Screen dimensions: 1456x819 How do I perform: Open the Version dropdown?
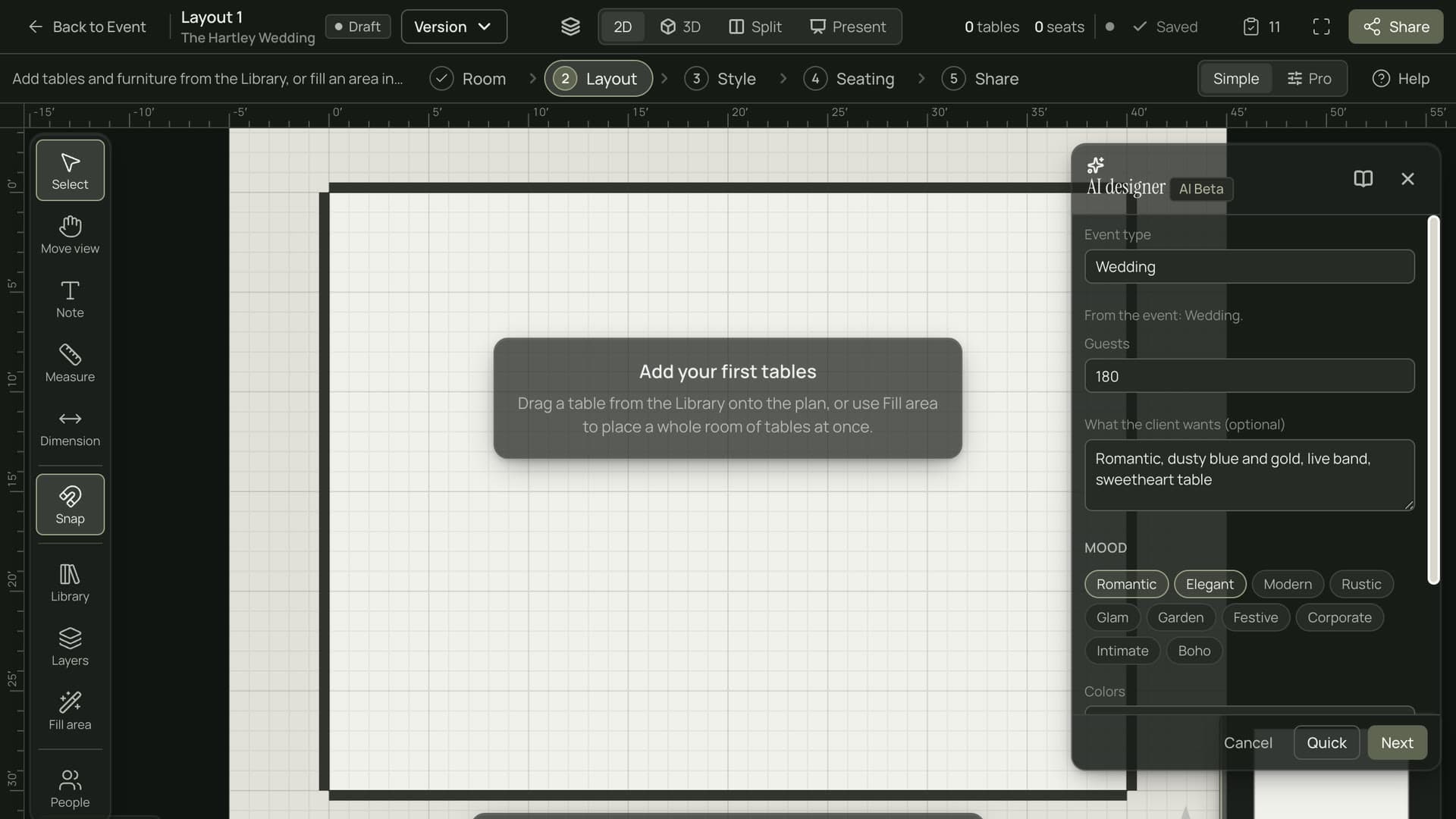click(453, 27)
